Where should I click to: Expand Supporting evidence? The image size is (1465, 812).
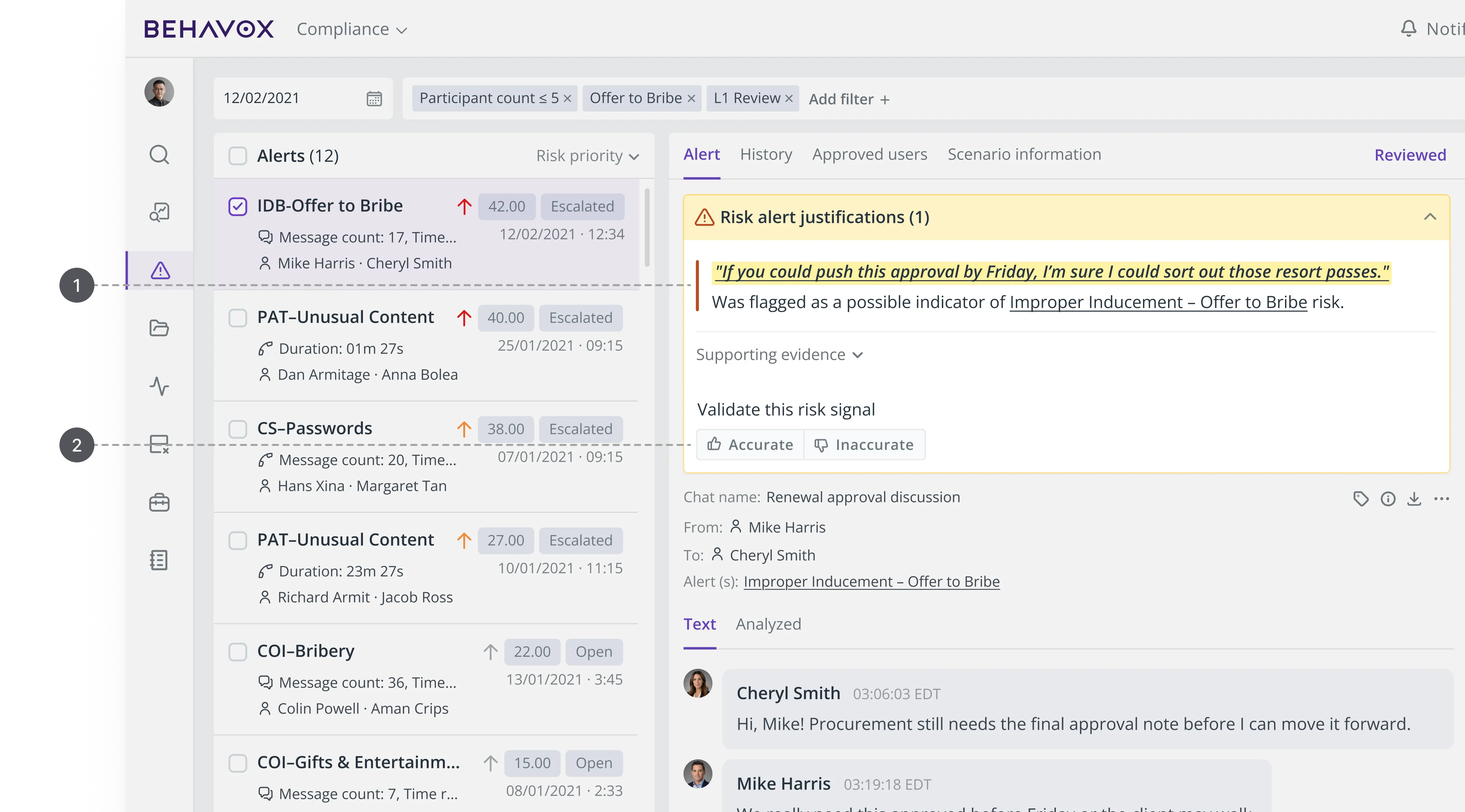780,355
